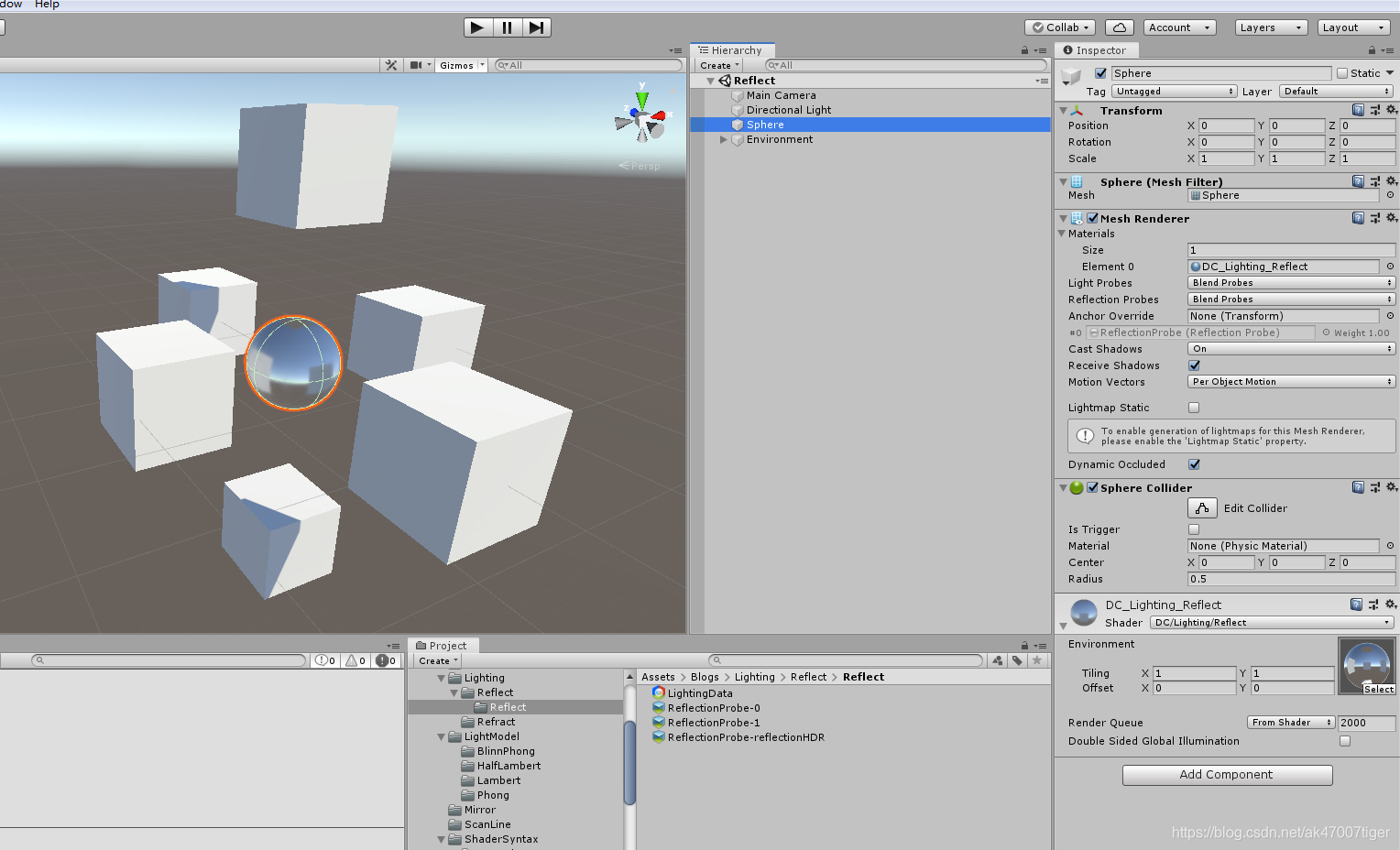Uncheck Receive Shadows on Mesh Renderer
Image resolution: width=1400 pixels, height=850 pixels.
(x=1194, y=365)
